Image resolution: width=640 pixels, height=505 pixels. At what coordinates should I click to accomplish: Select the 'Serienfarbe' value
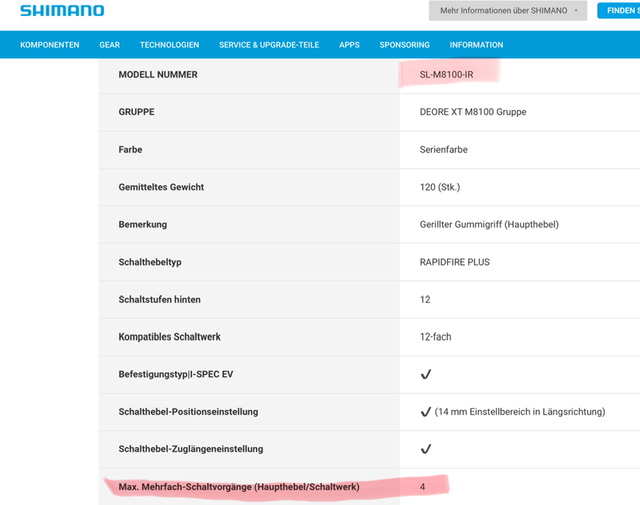[444, 149]
